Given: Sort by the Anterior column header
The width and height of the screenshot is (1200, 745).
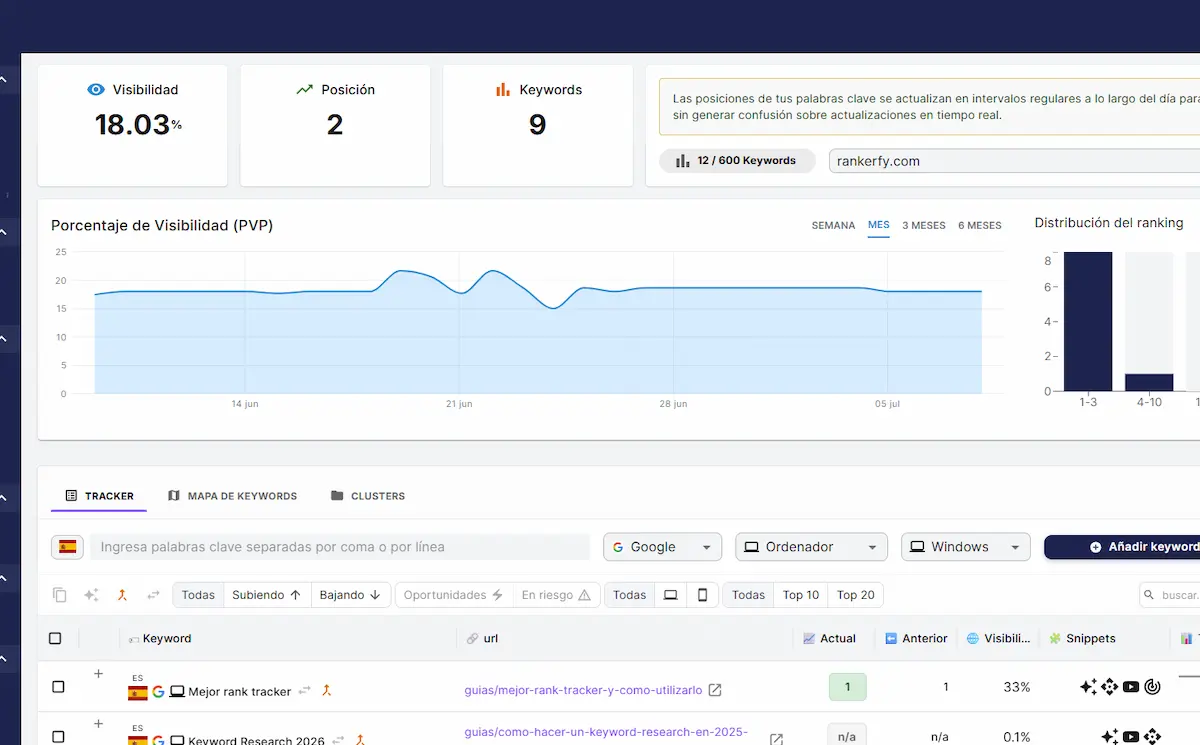Looking at the screenshot, I should point(925,638).
